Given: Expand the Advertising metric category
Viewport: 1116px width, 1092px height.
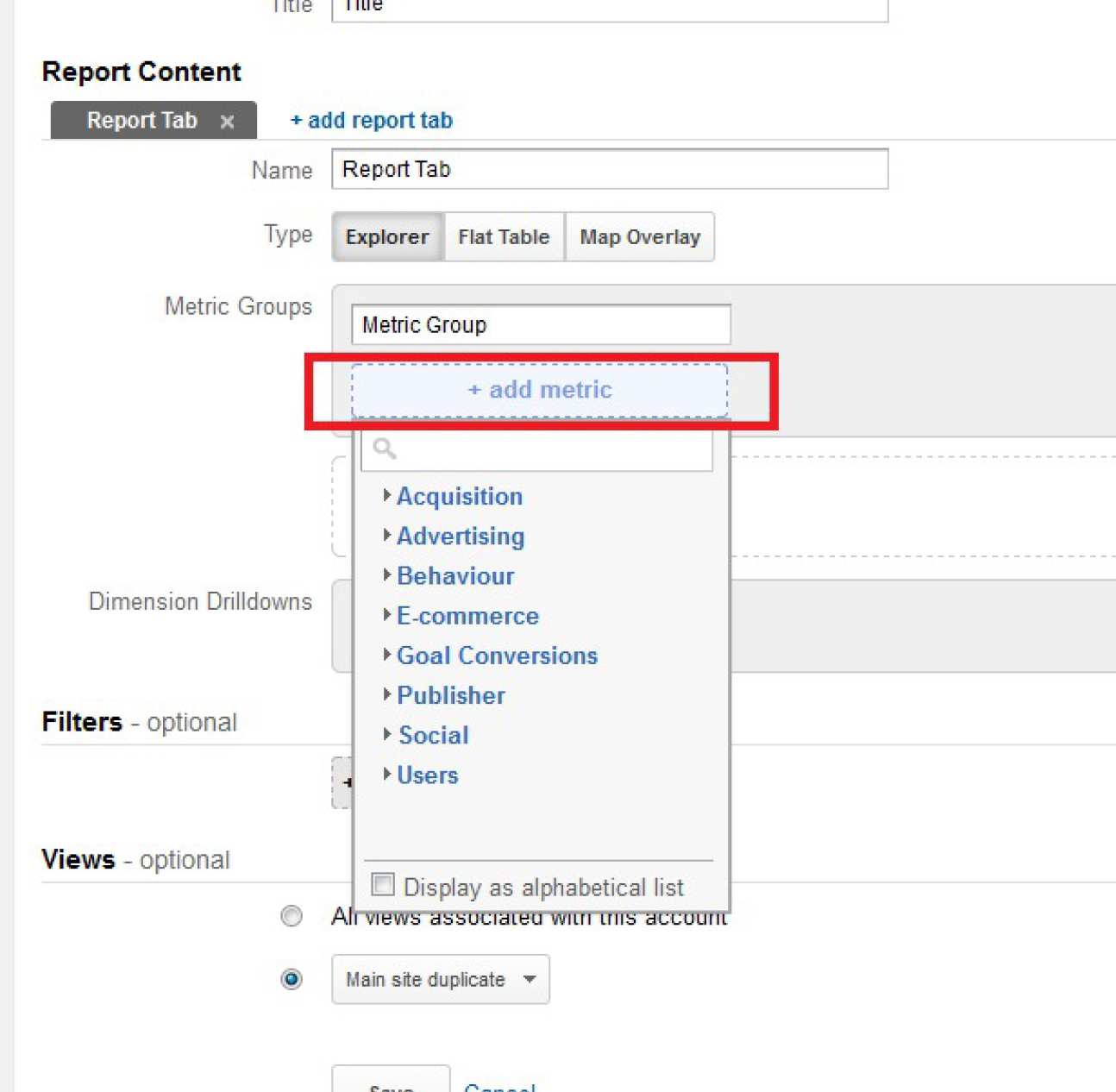Looking at the screenshot, I should point(460,537).
